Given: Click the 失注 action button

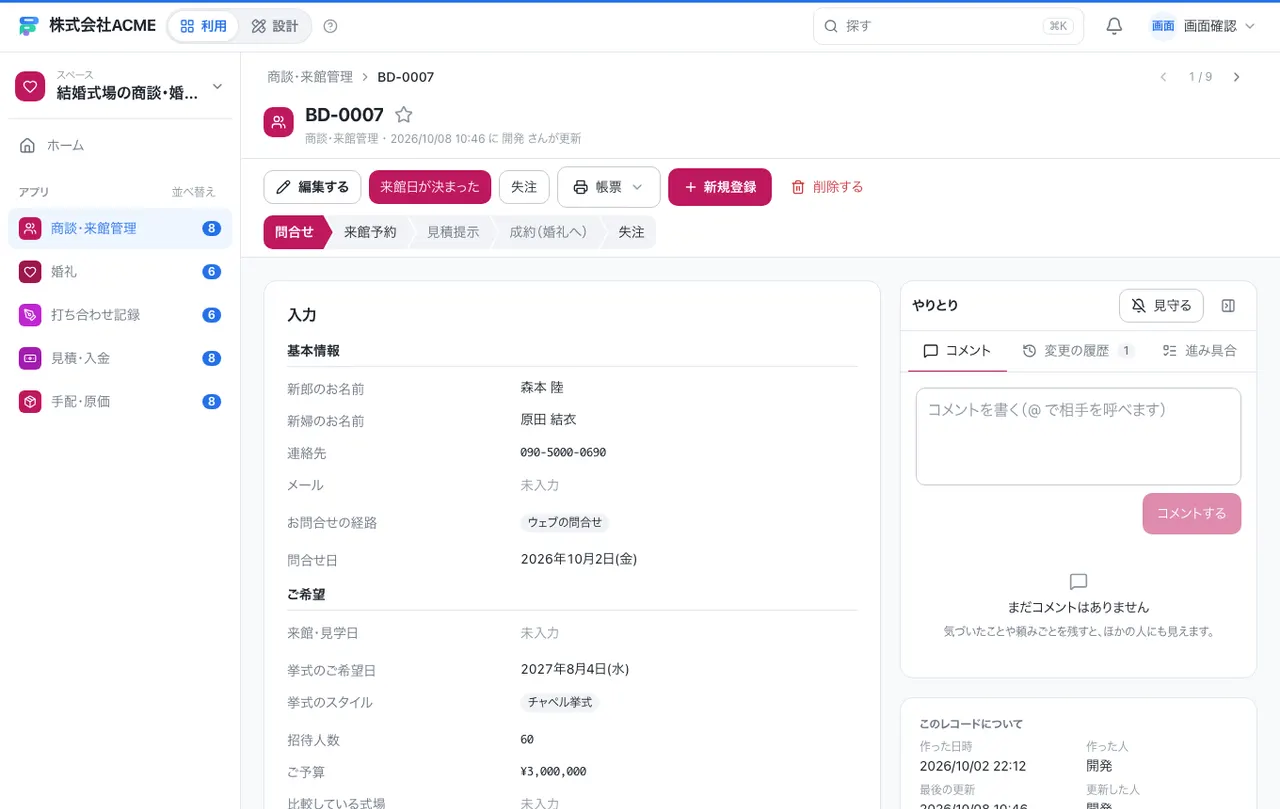Looking at the screenshot, I should 524,187.
